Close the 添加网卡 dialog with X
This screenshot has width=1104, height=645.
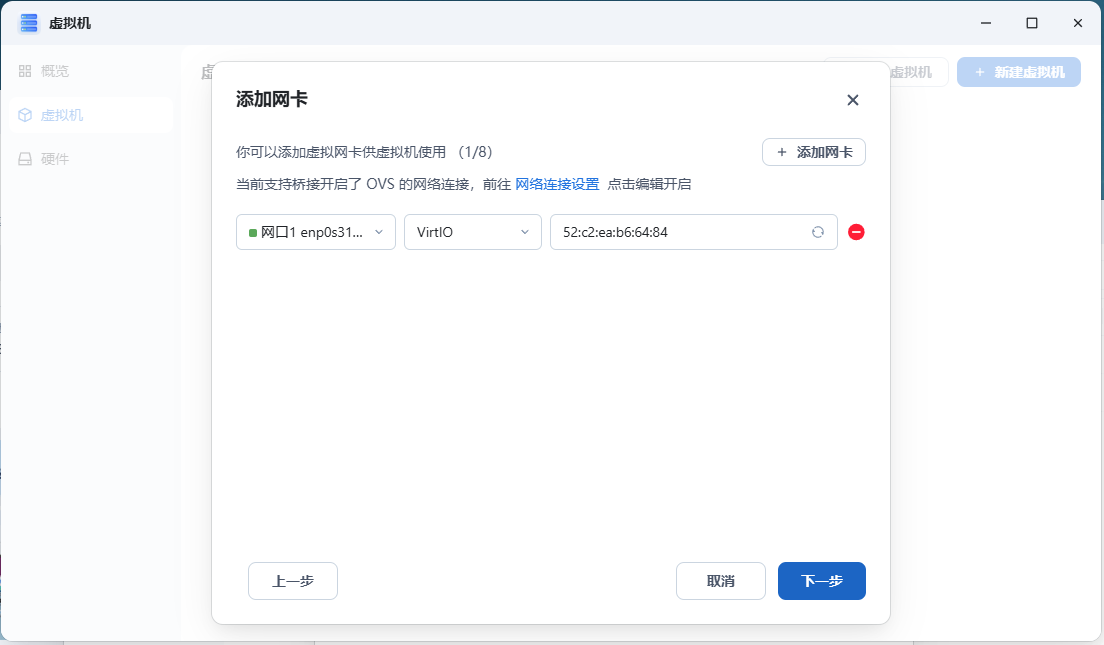[852, 100]
